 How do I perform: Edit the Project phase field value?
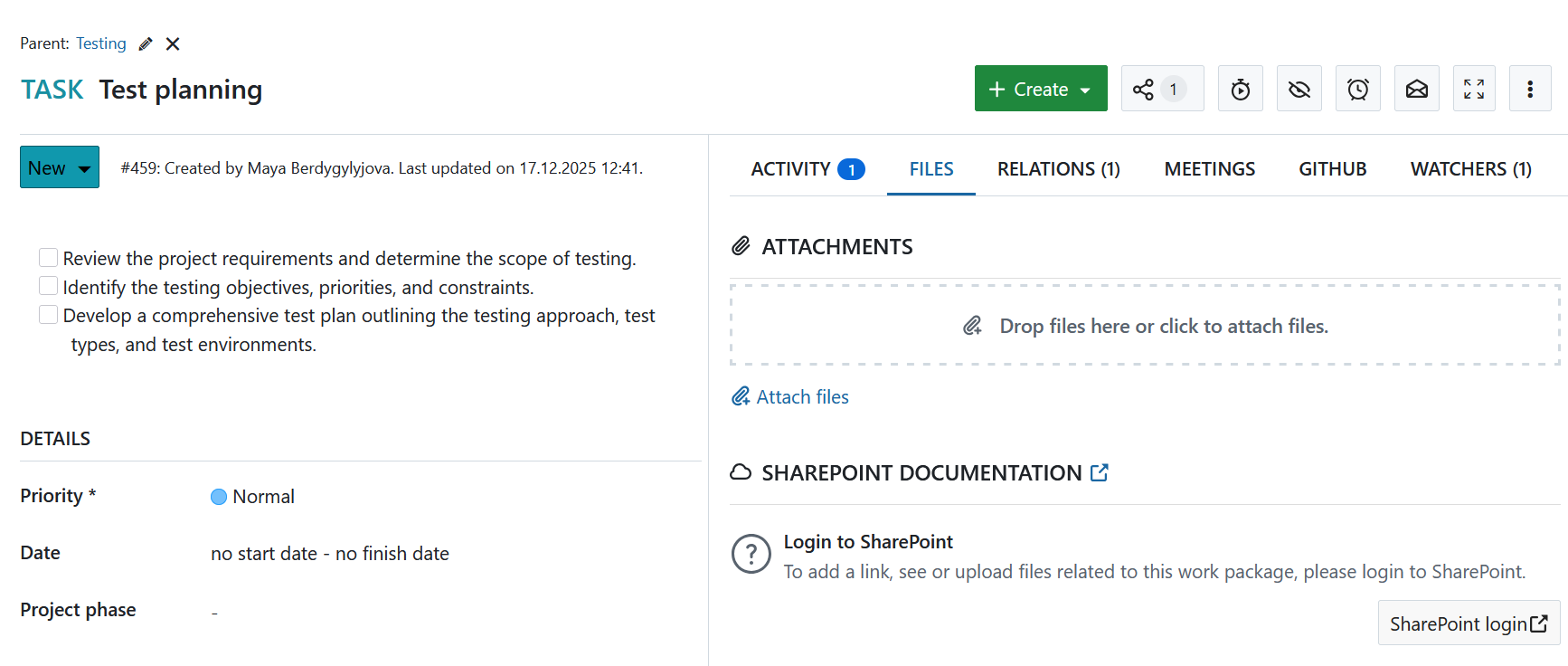(214, 612)
